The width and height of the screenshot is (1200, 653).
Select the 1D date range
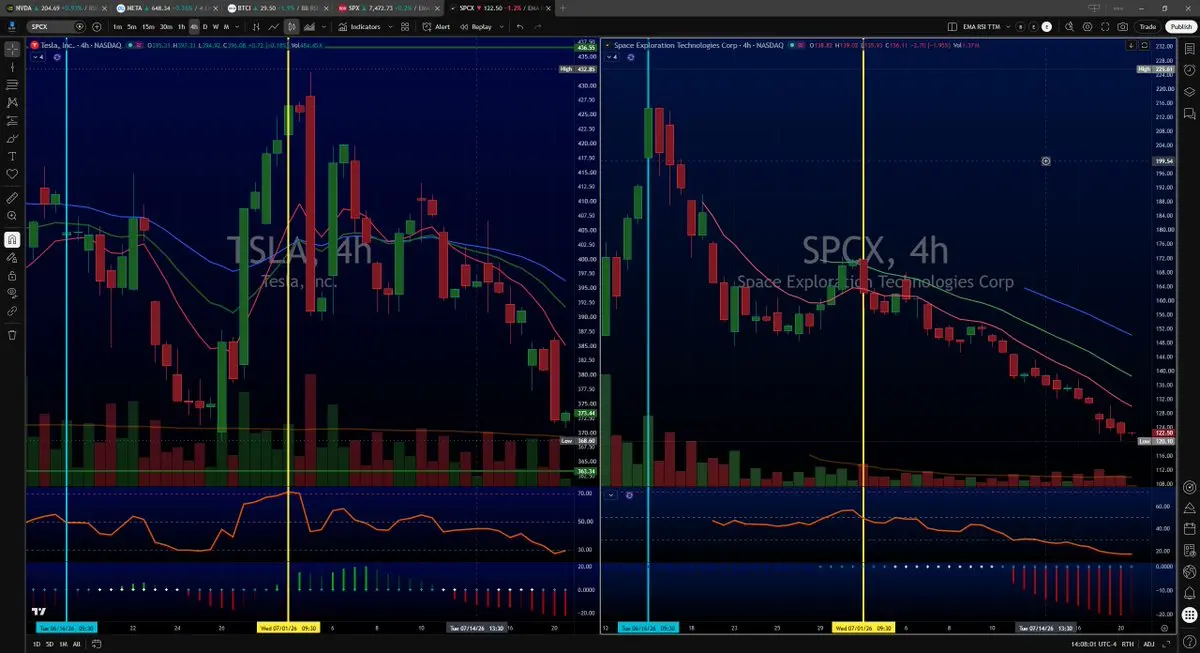37,644
